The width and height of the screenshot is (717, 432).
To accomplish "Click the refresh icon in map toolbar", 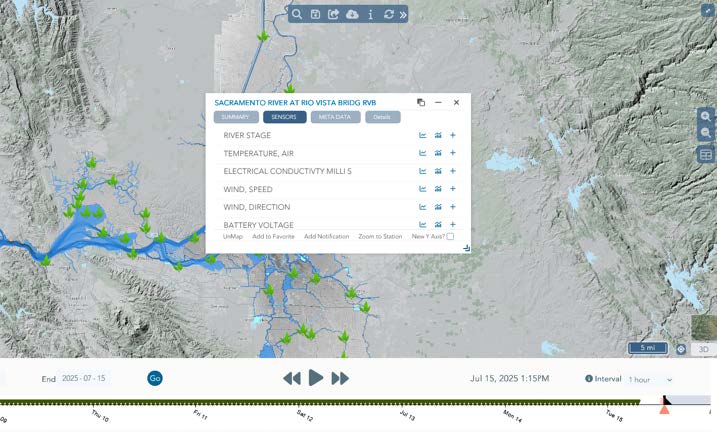I will tap(388, 15).
